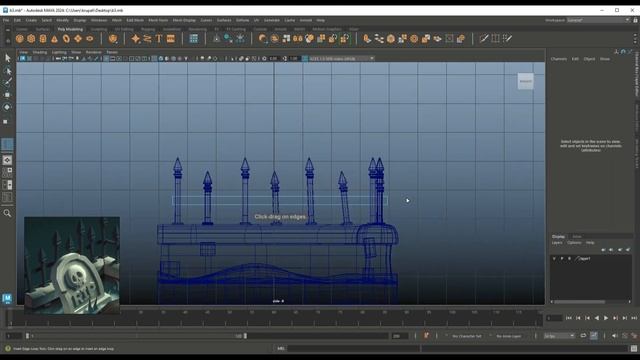Viewport: 640px width, 360px height.
Task: Choose the Paint Selection tool in toolbox
Action: tap(7, 82)
